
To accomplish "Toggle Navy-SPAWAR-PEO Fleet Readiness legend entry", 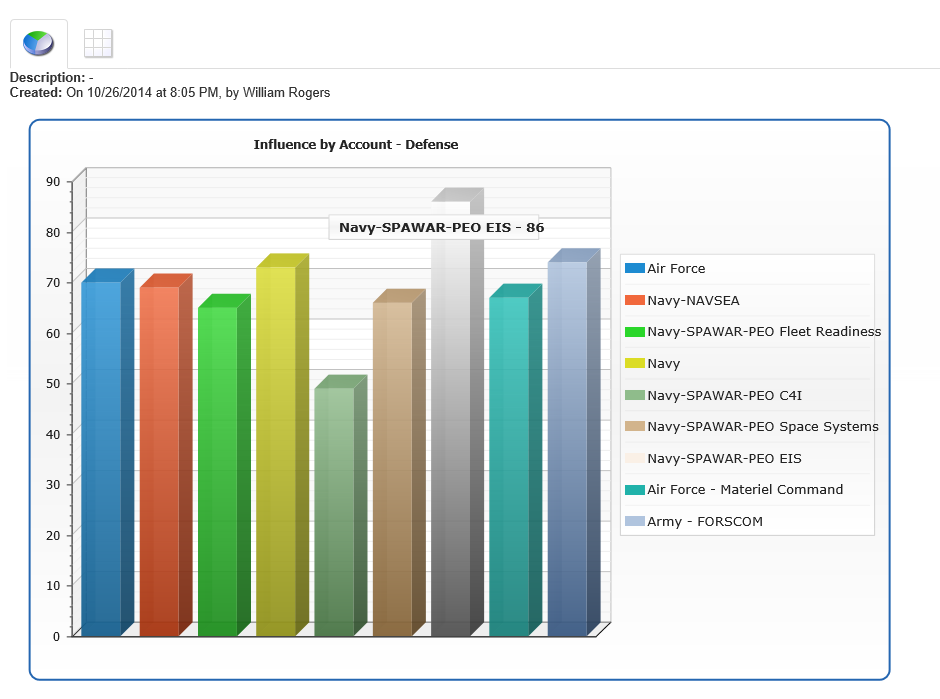I will 764,332.
